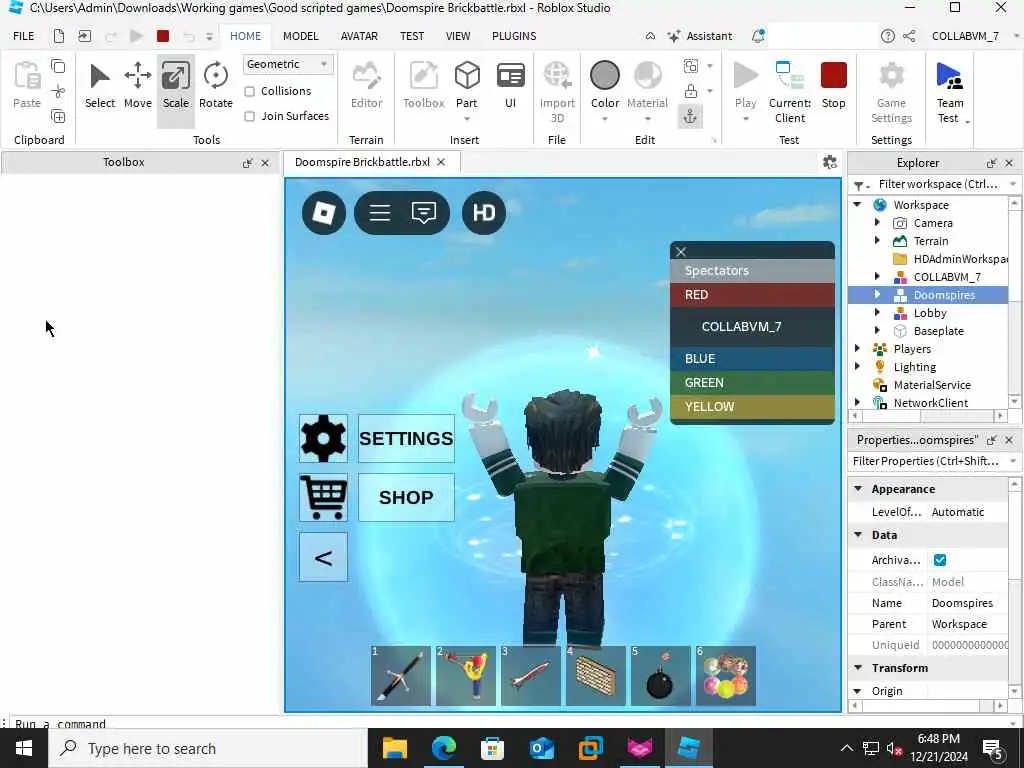Open the in-game hamburger menu
The image size is (1024, 768).
[x=379, y=212]
